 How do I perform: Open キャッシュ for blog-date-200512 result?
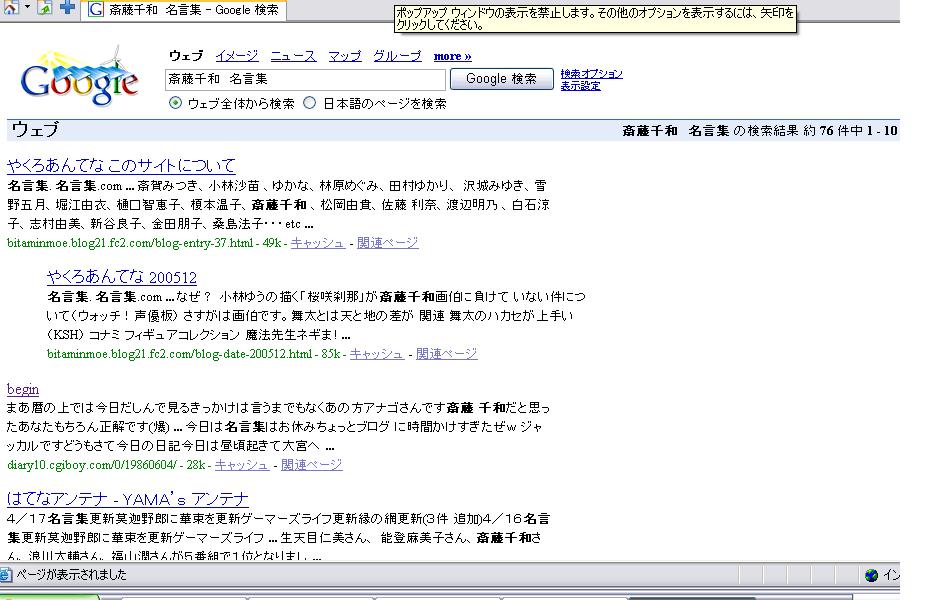pyautogui.click(x=376, y=354)
